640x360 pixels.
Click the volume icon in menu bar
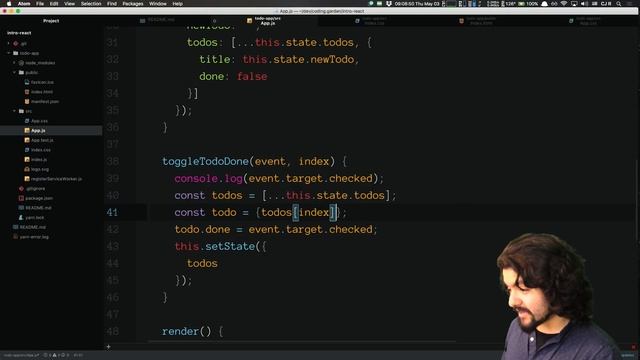point(584,4)
